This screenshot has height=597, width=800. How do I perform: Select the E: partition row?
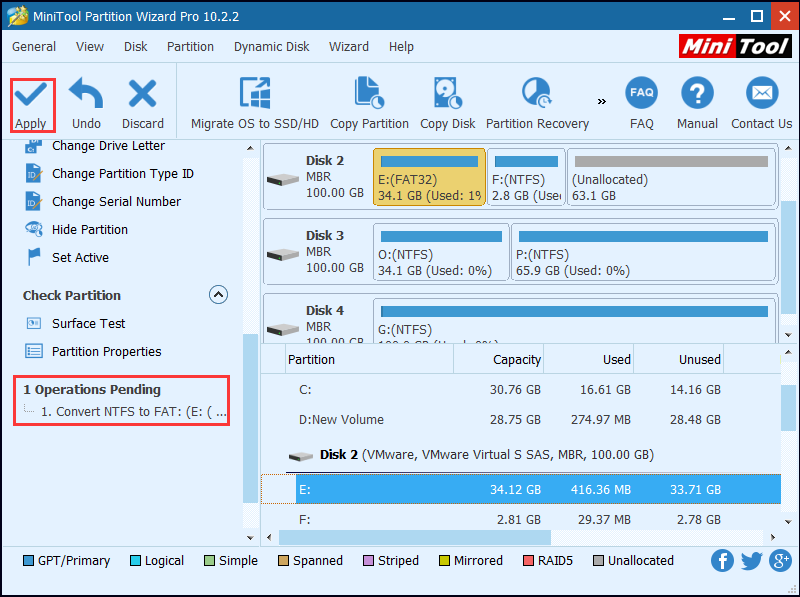click(x=521, y=489)
